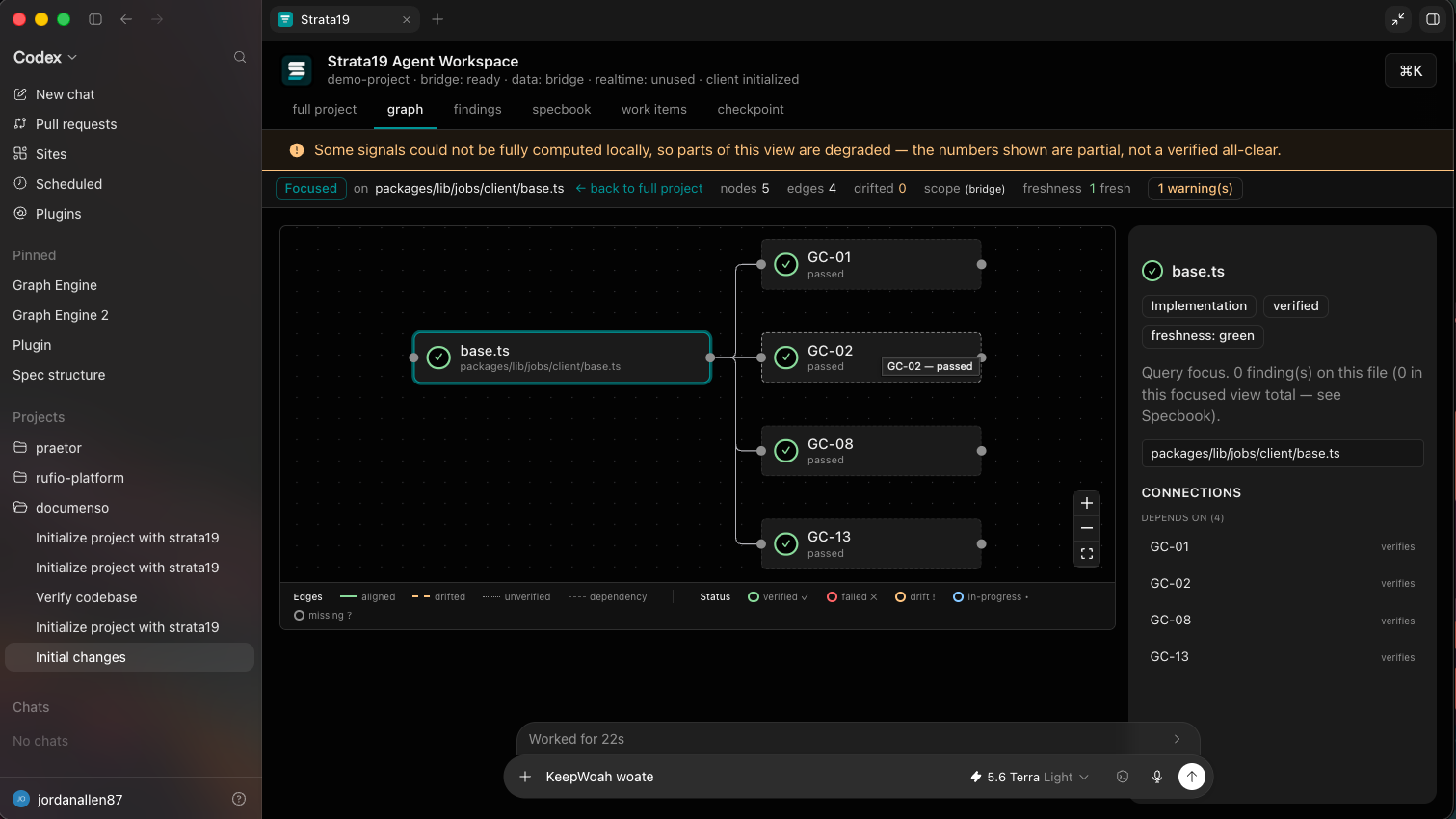This screenshot has height=819, width=1456.
Task: Toggle the right side panel icon
Action: pyautogui.click(x=1433, y=19)
